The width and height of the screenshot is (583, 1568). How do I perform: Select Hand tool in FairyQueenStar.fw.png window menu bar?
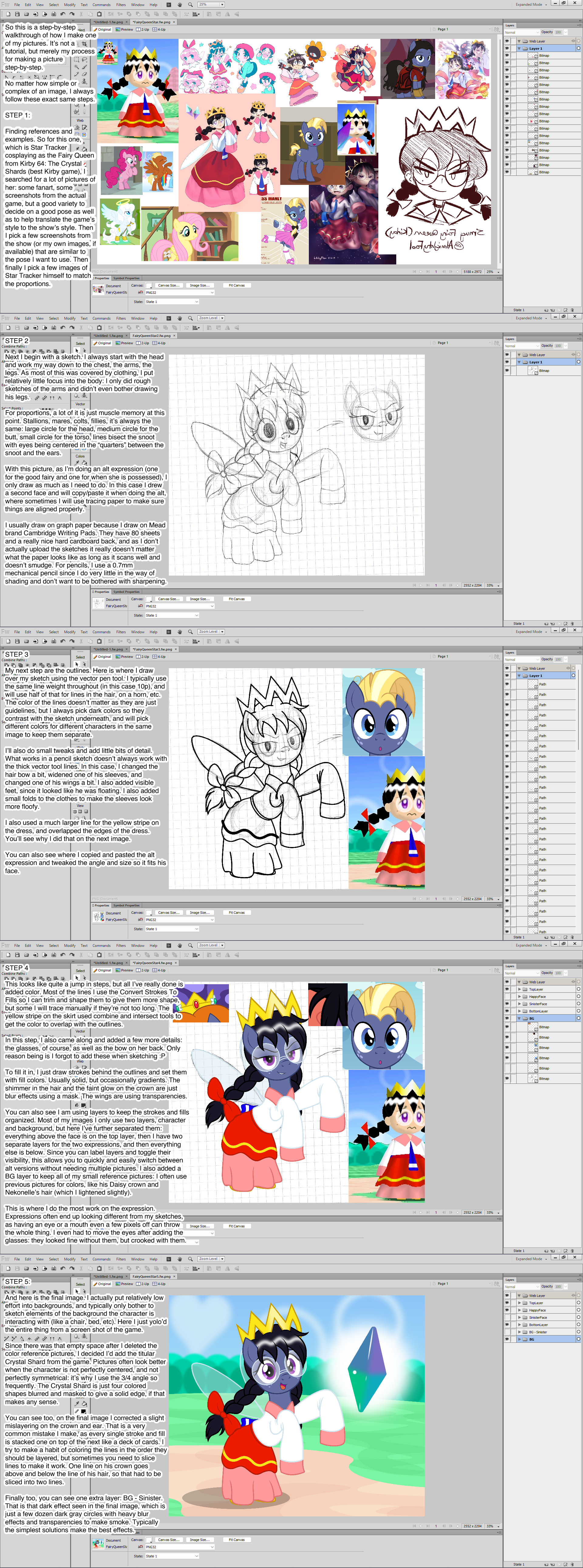[179, 4]
